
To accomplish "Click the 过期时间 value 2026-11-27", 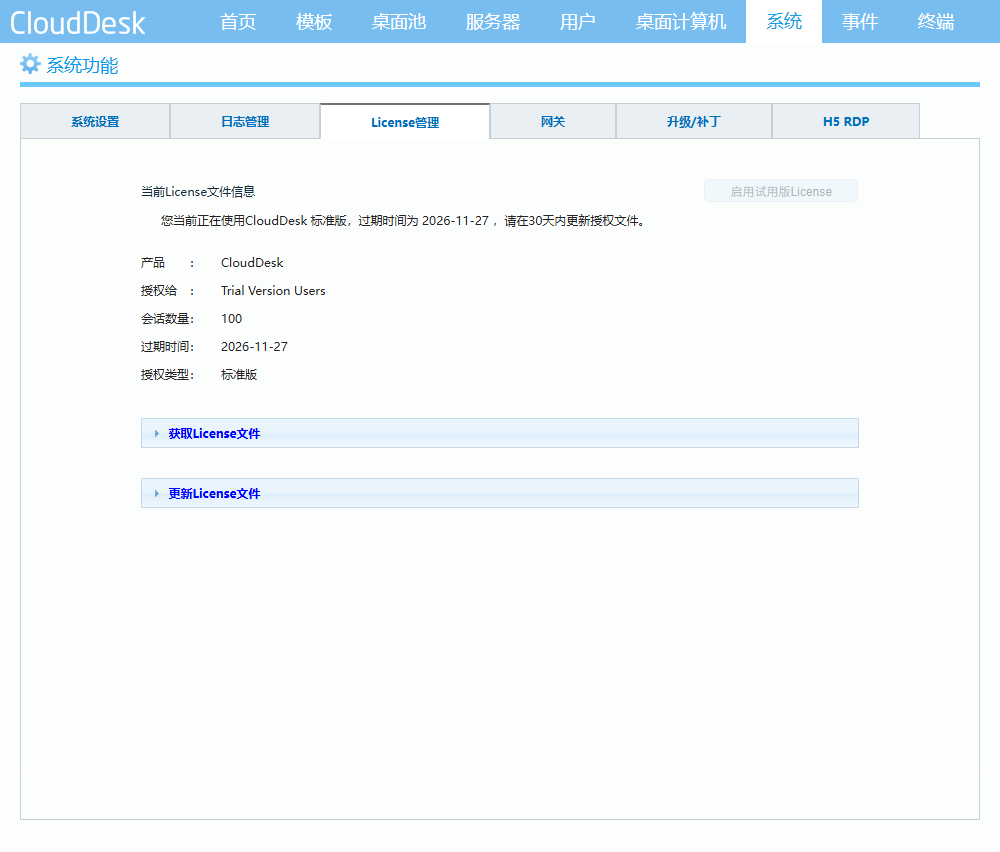I will 254,347.
